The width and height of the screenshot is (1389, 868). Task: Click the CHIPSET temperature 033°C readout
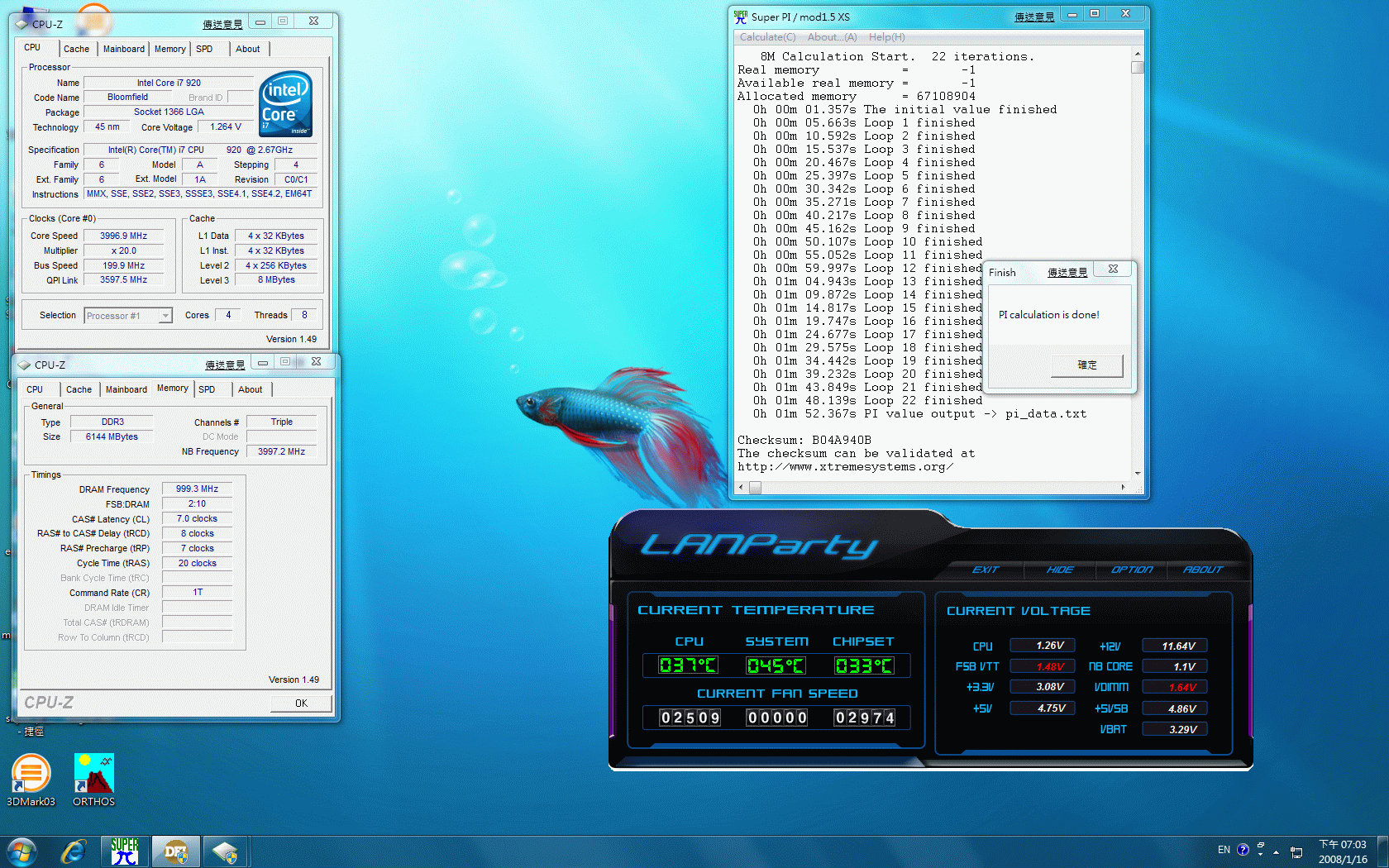pyautogui.click(x=864, y=665)
